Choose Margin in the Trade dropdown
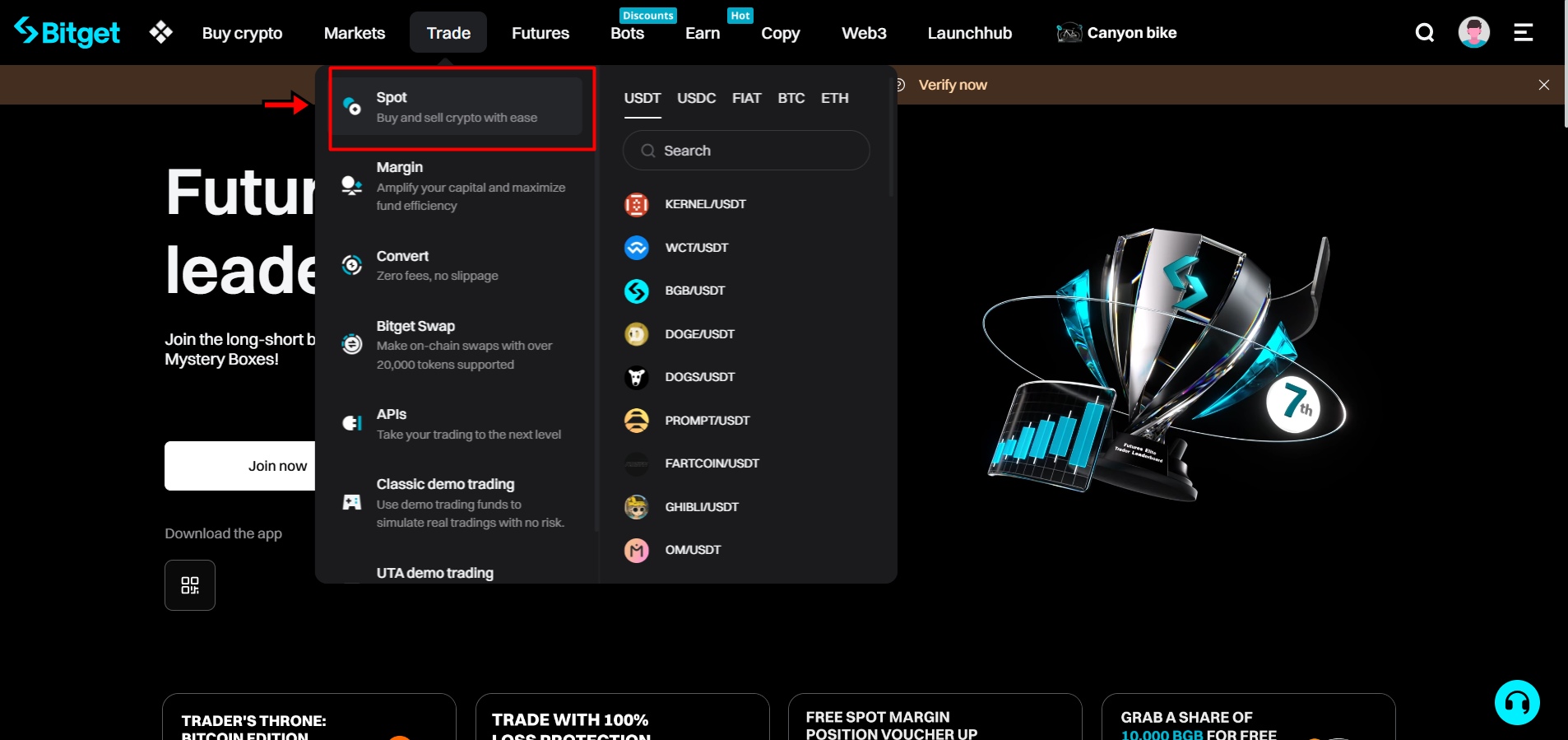This screenshot has height=740, width=1568. coord(457,185)
